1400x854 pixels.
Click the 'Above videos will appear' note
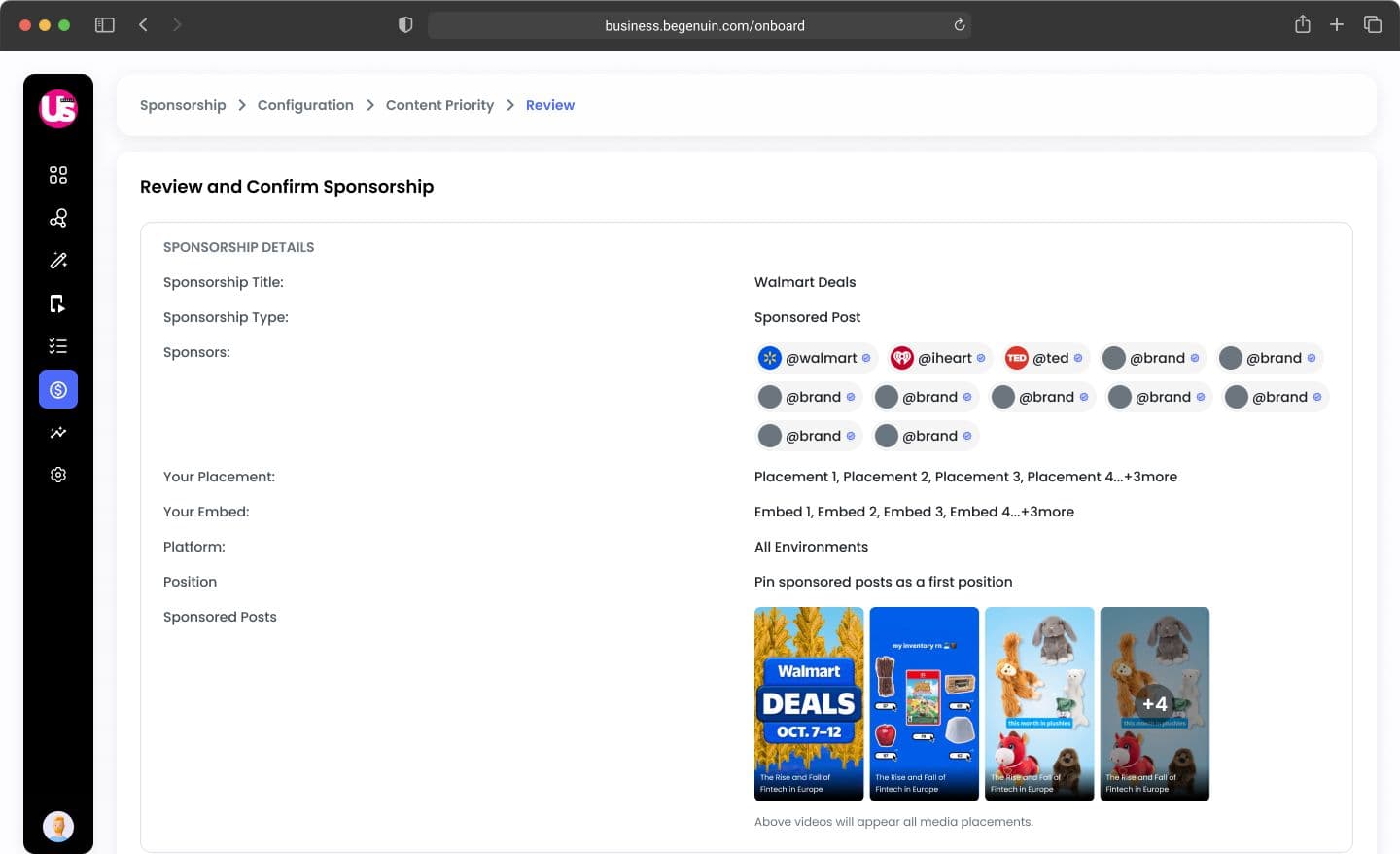[893, 822]
